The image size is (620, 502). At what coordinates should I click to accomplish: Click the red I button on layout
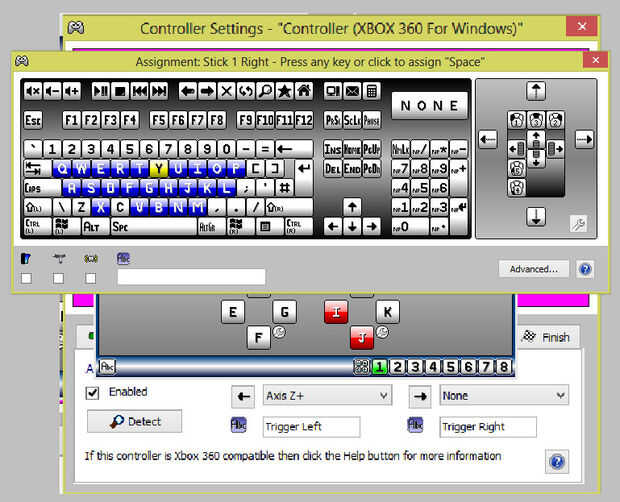[336, 312]
